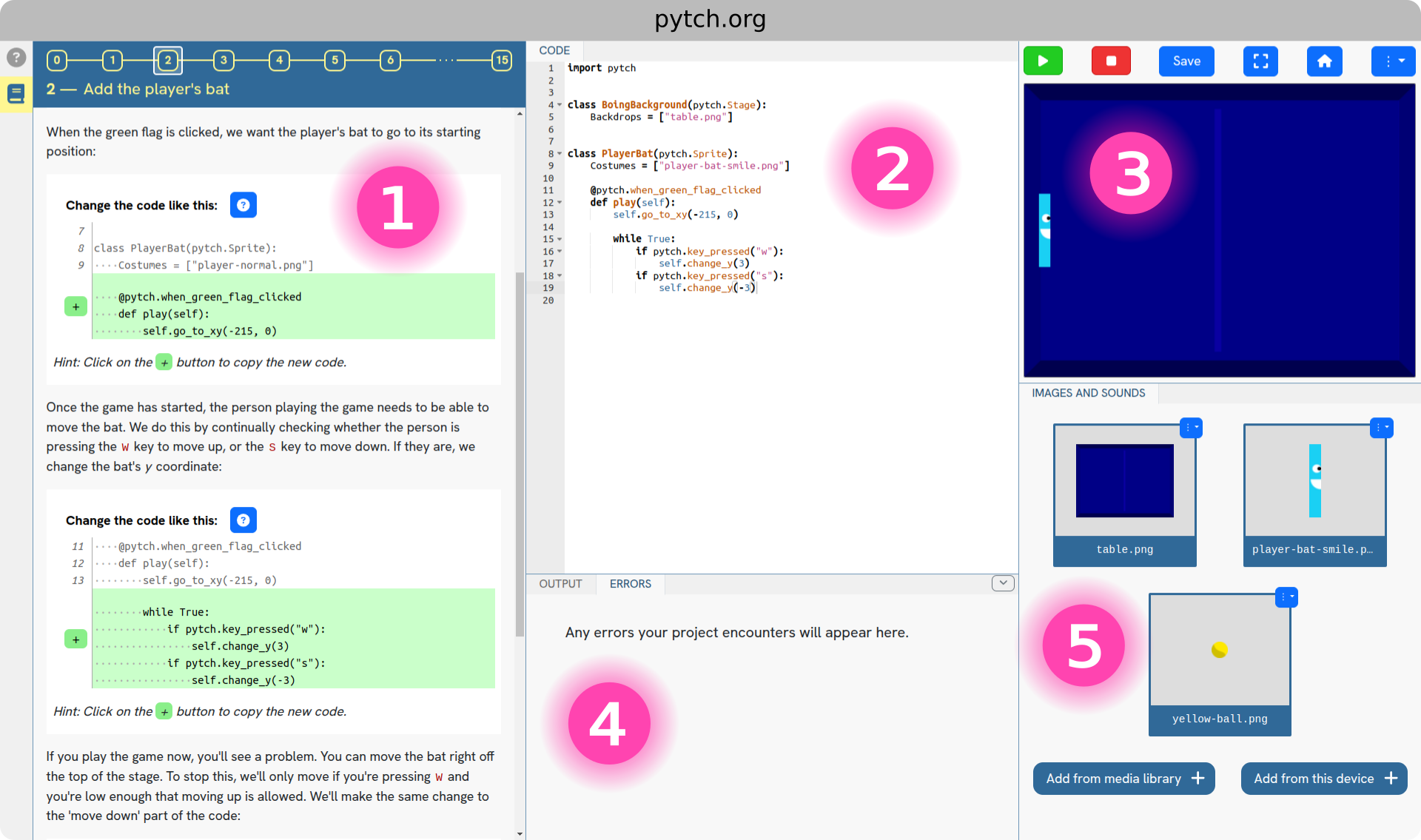
Task: Click blue help icon in first code change
Action: tap(243, 205)
